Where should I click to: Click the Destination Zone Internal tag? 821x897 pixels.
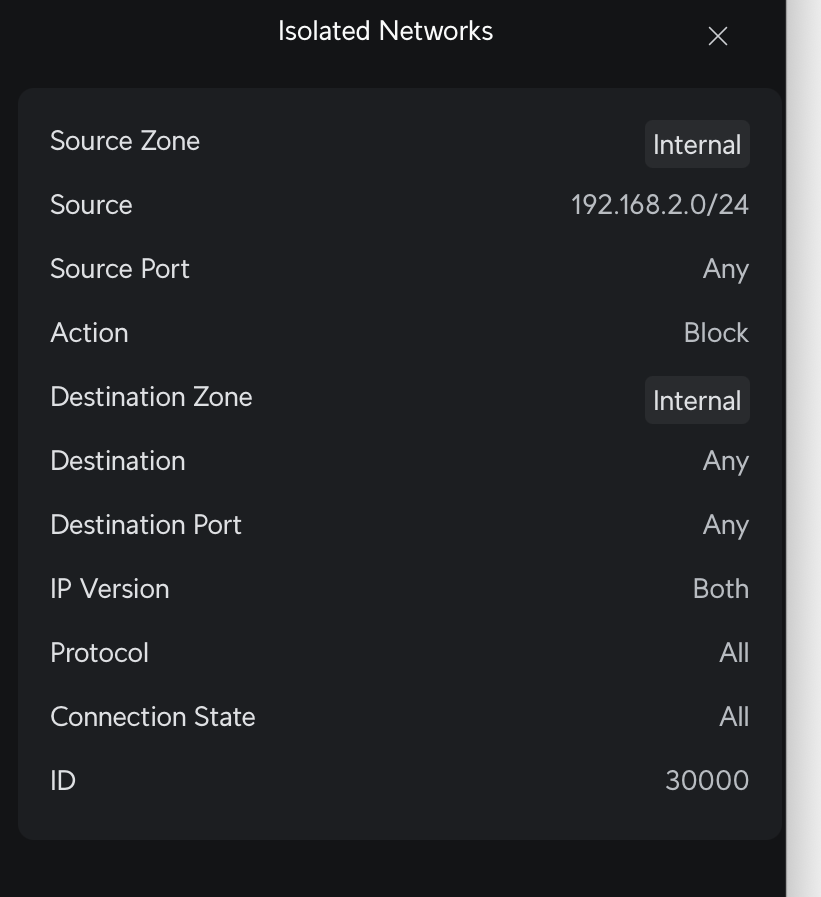[697, 400]
